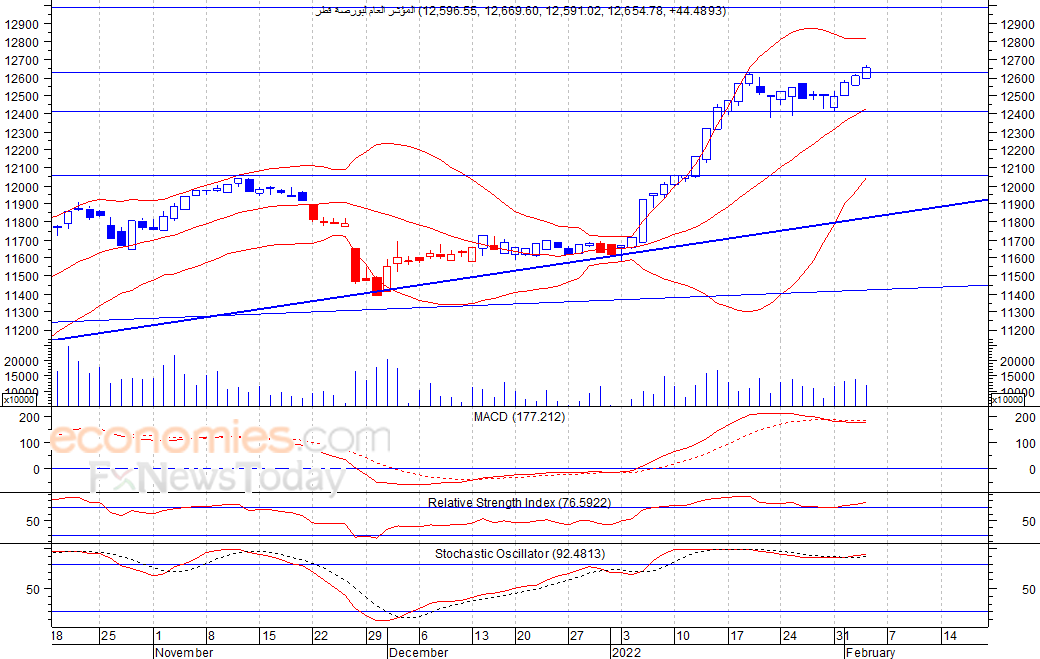The width and height of the screenshot is (1040, 659).
Task: Click the thick blue rising trendline
Action: pyautogui.click(x=519, y=269)
